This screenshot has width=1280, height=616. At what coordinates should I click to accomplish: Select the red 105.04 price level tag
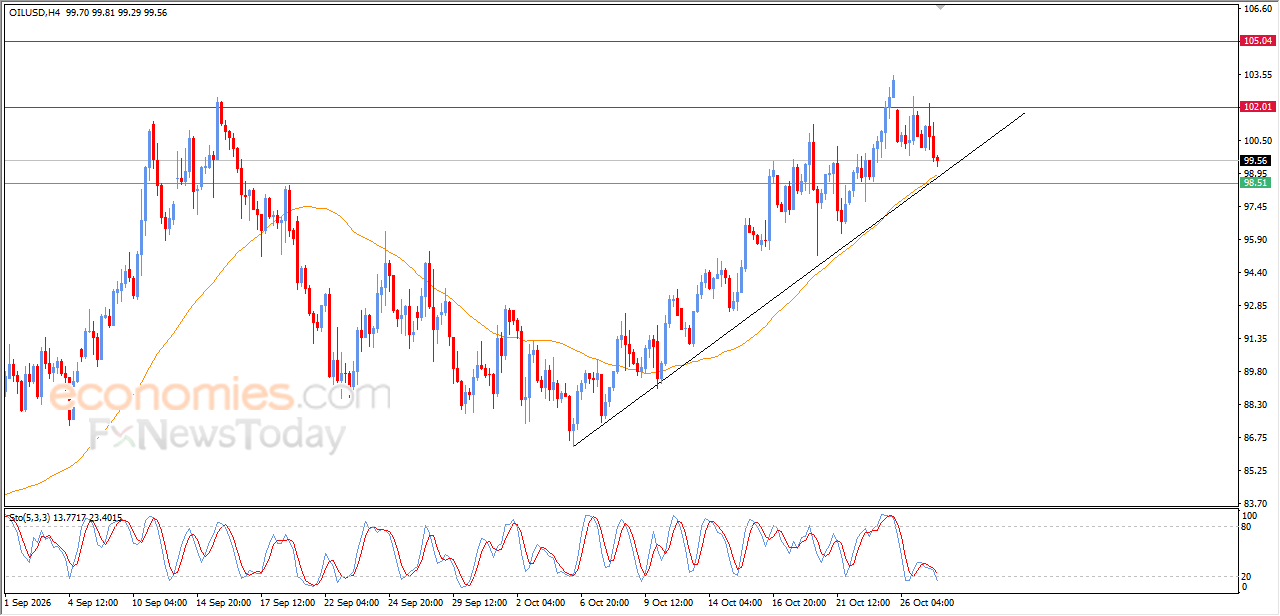click(1257, 41)
